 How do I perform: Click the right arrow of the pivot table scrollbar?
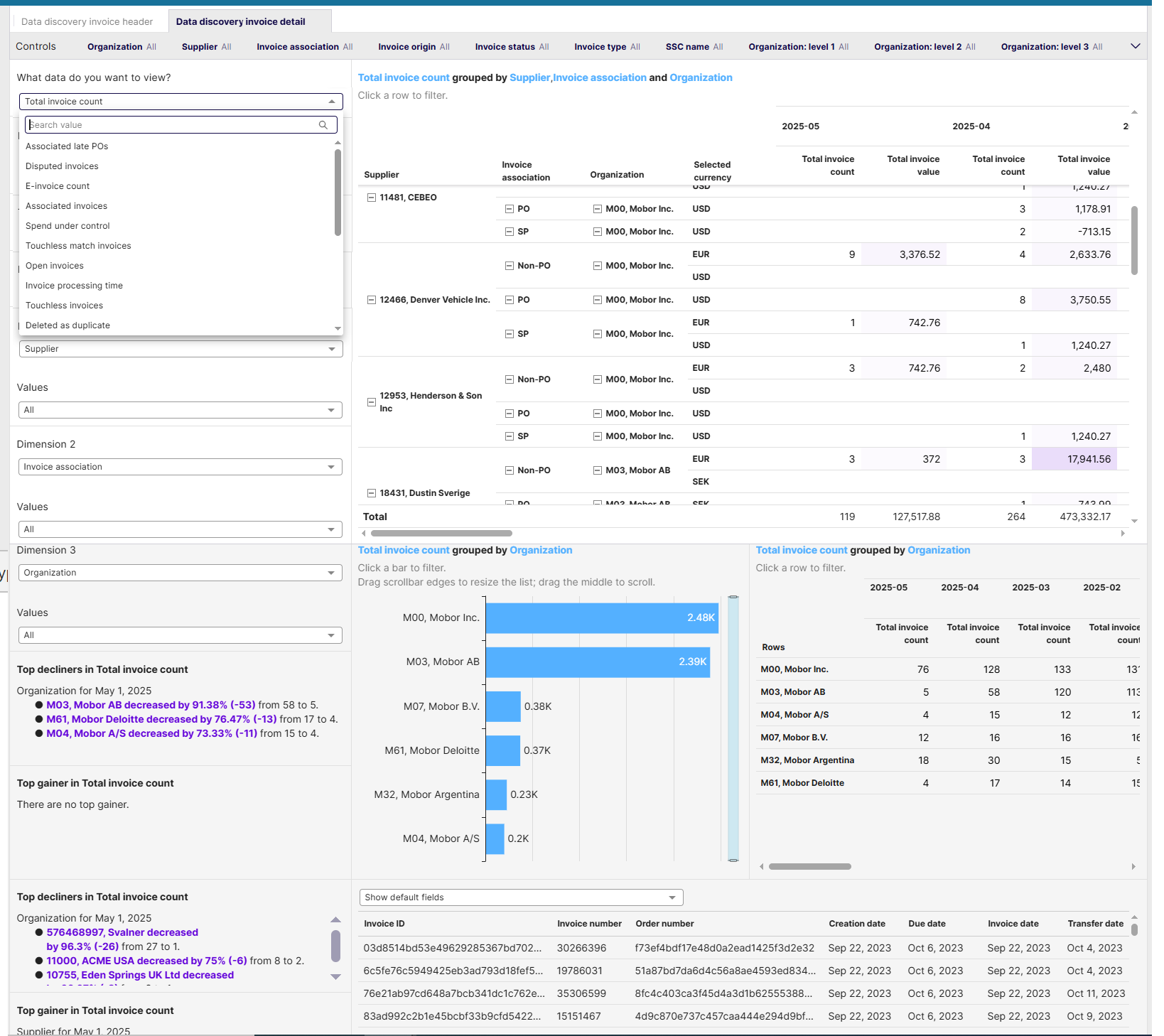(1123, 533)
